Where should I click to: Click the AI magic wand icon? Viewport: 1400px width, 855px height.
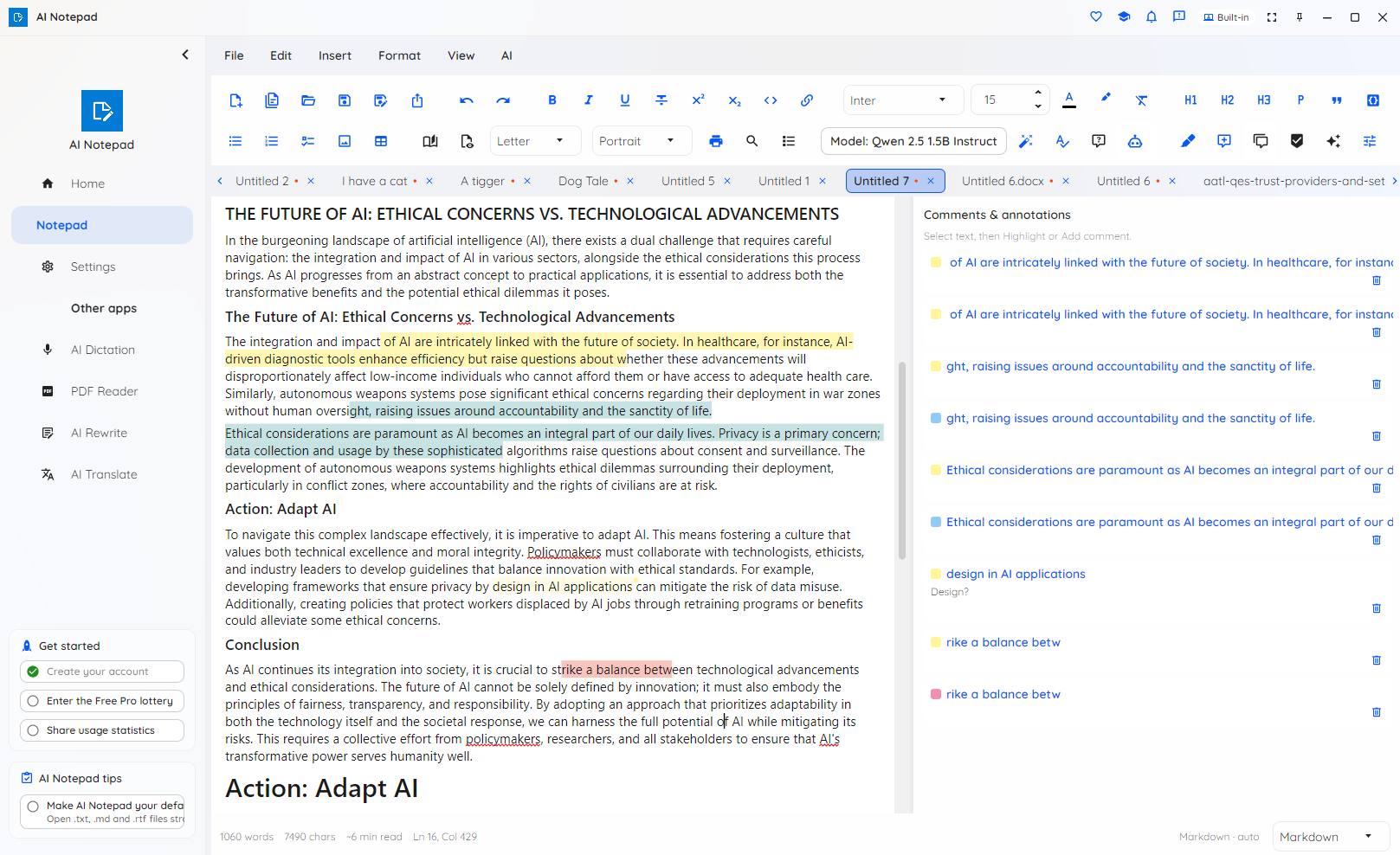pos(1026,141)
